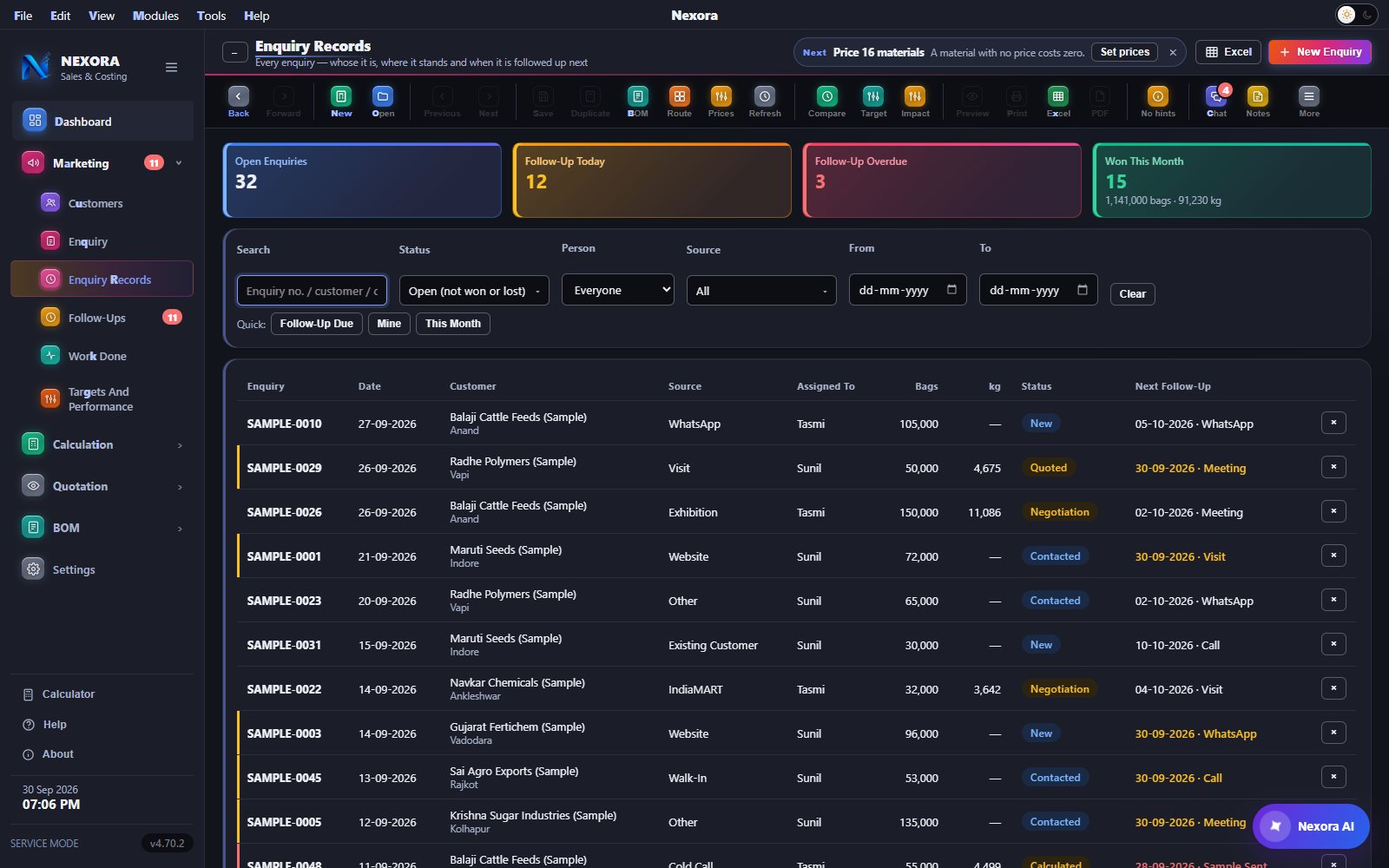1389x868 pixels.
Task: Click the Excel icon in the toolbar
Action: [x=1058, y=102]
